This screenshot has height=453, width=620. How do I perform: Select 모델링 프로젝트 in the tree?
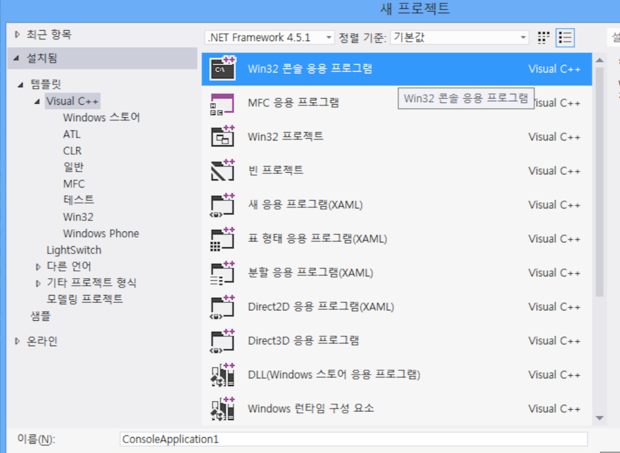(x=85, y=299)
